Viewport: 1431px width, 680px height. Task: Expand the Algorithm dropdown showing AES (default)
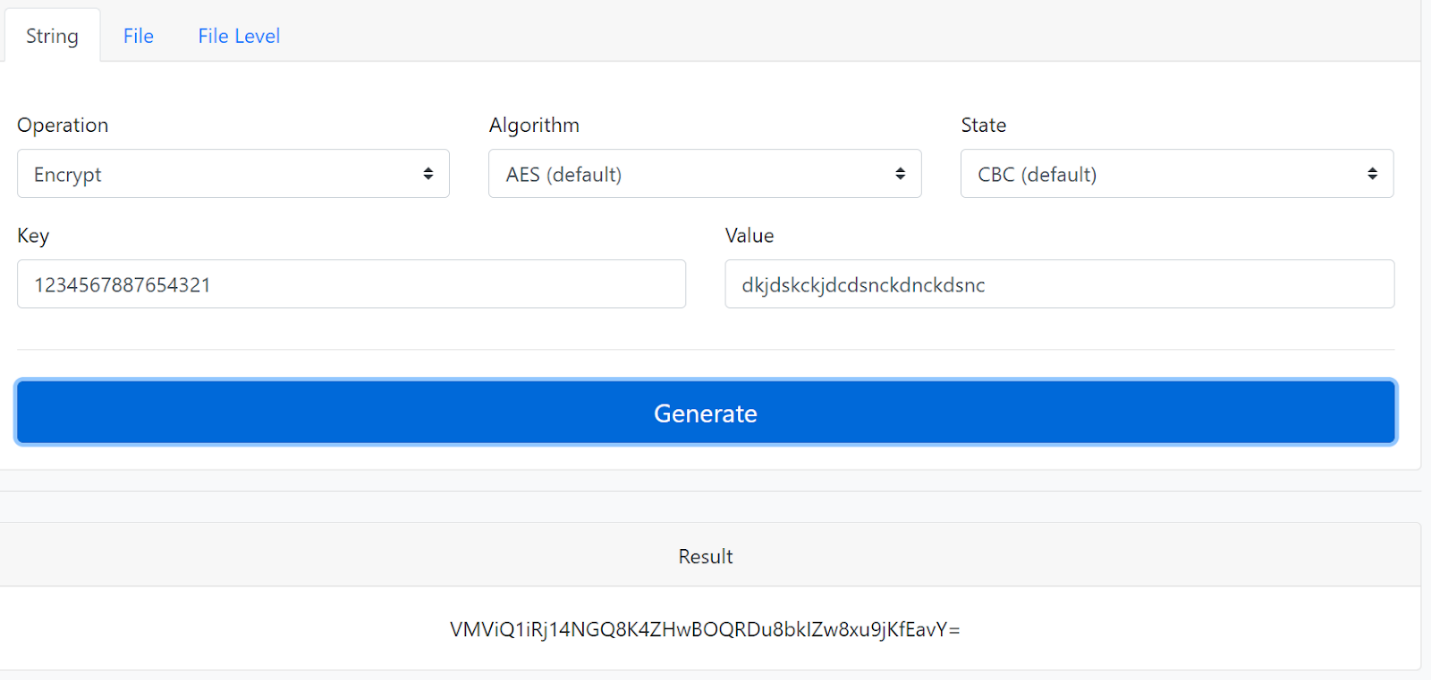point(705,174)
